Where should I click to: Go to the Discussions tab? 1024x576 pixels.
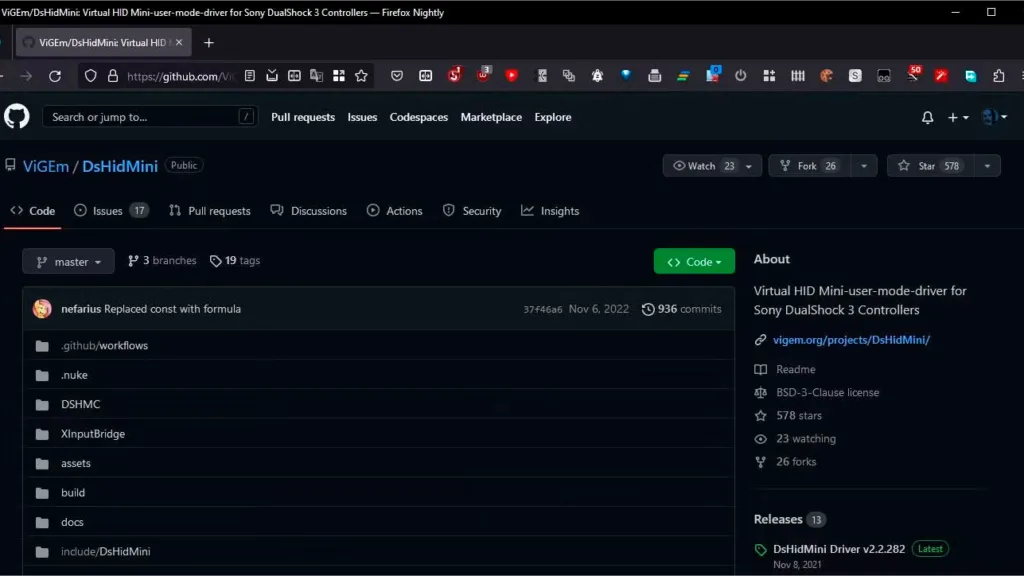[x=308, y=211]
